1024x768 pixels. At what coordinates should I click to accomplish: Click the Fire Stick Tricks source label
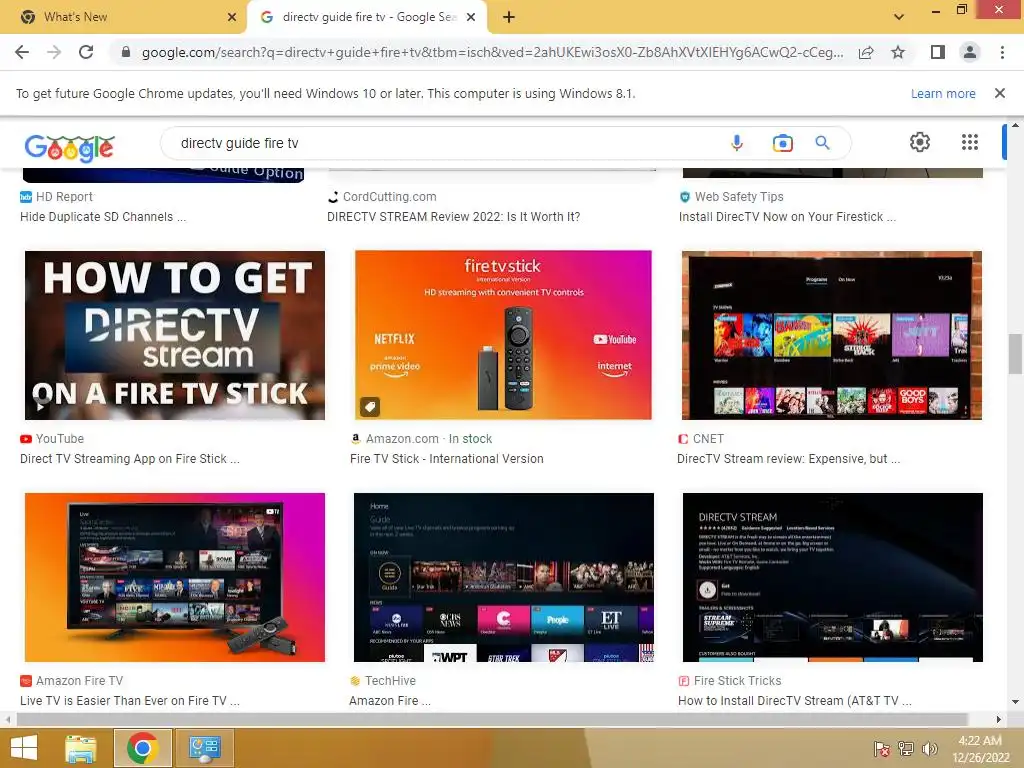pyautogui.click(x=737, y=680)
